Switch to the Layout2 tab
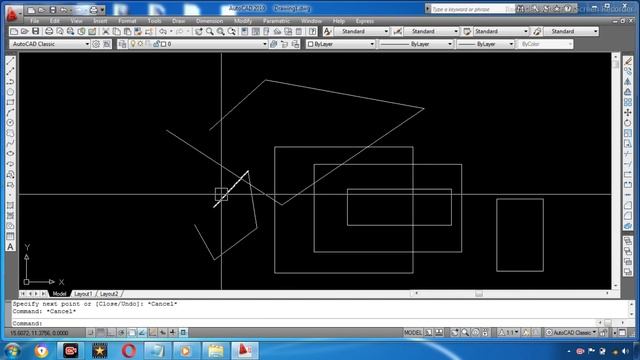The image size is (640, 360). click(109, 294)
